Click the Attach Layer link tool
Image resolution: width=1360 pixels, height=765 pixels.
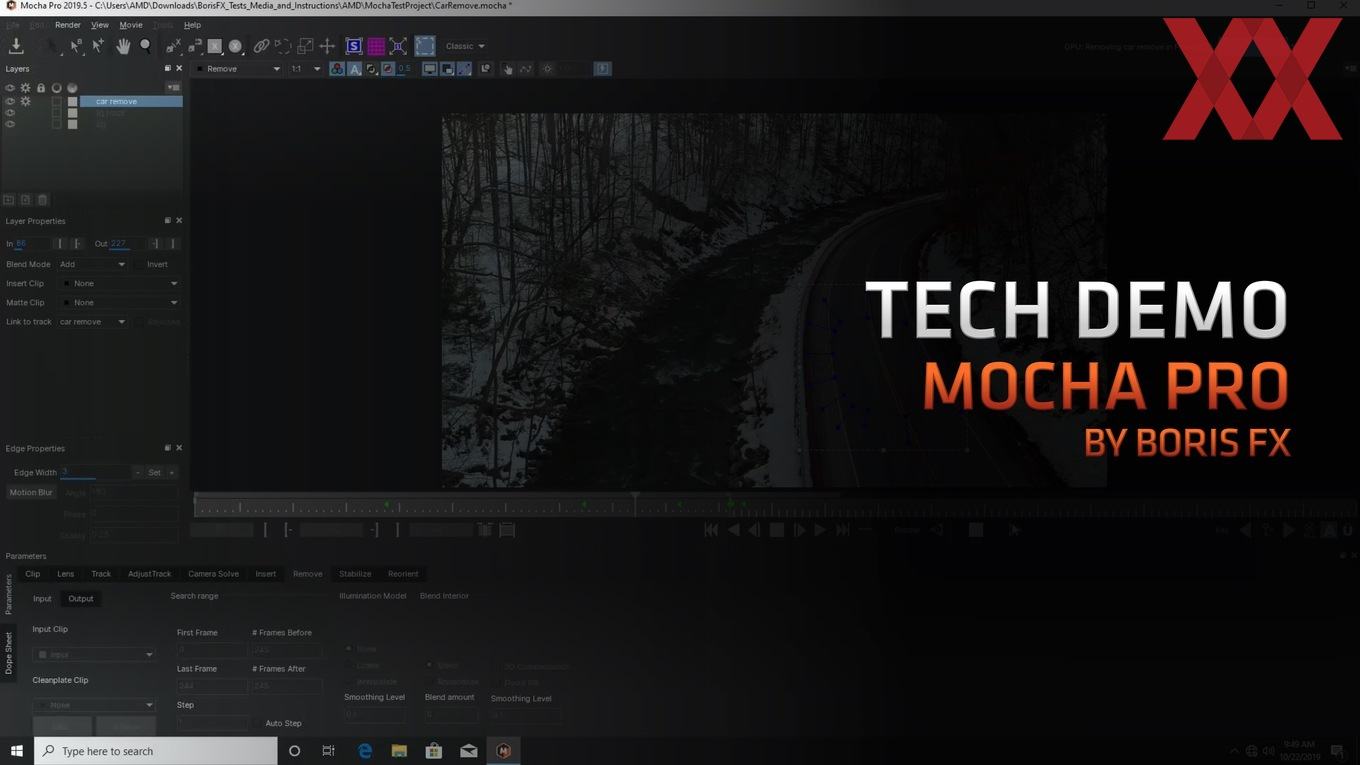click(261, 46)
